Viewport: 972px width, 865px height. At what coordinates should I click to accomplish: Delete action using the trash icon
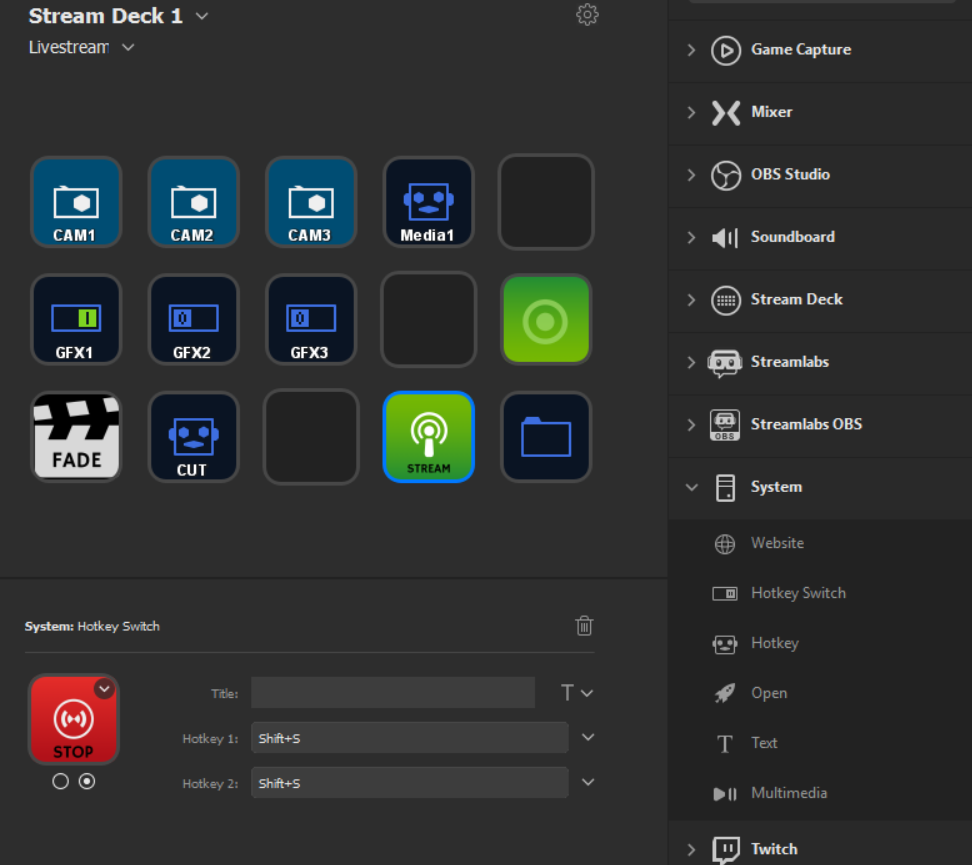click(x=584, y=626)
